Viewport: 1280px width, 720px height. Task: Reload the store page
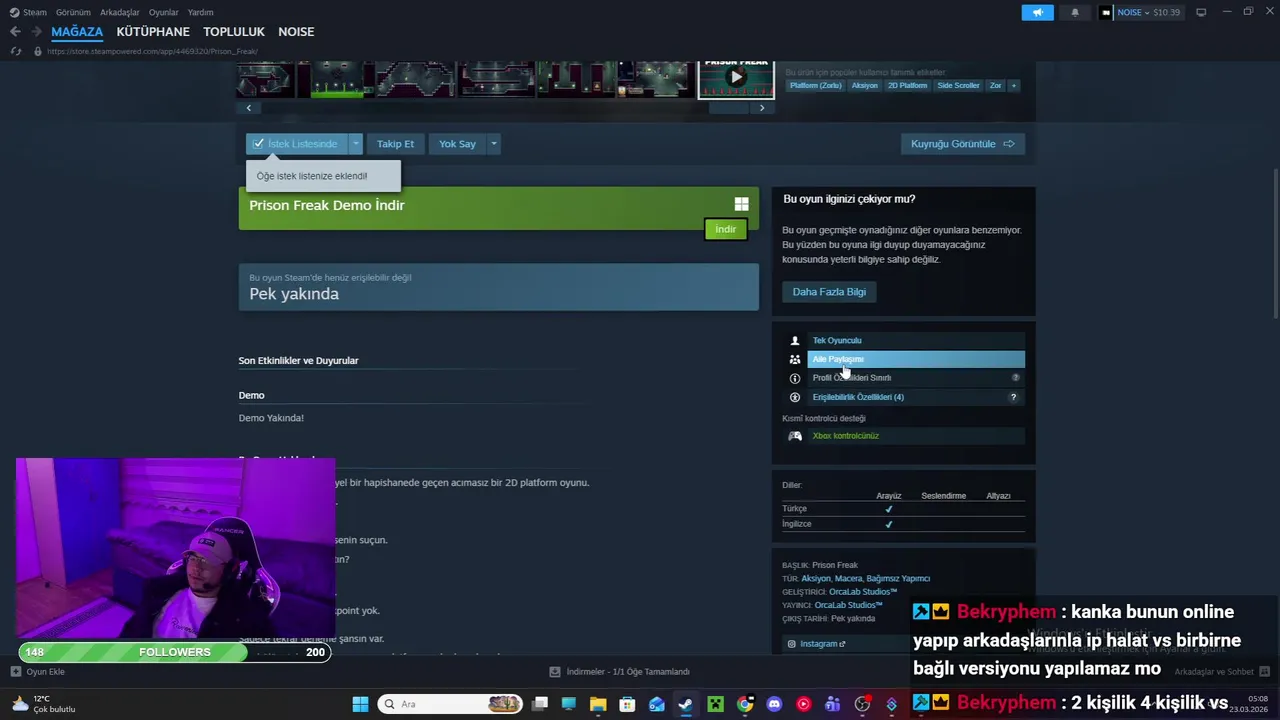15,51
